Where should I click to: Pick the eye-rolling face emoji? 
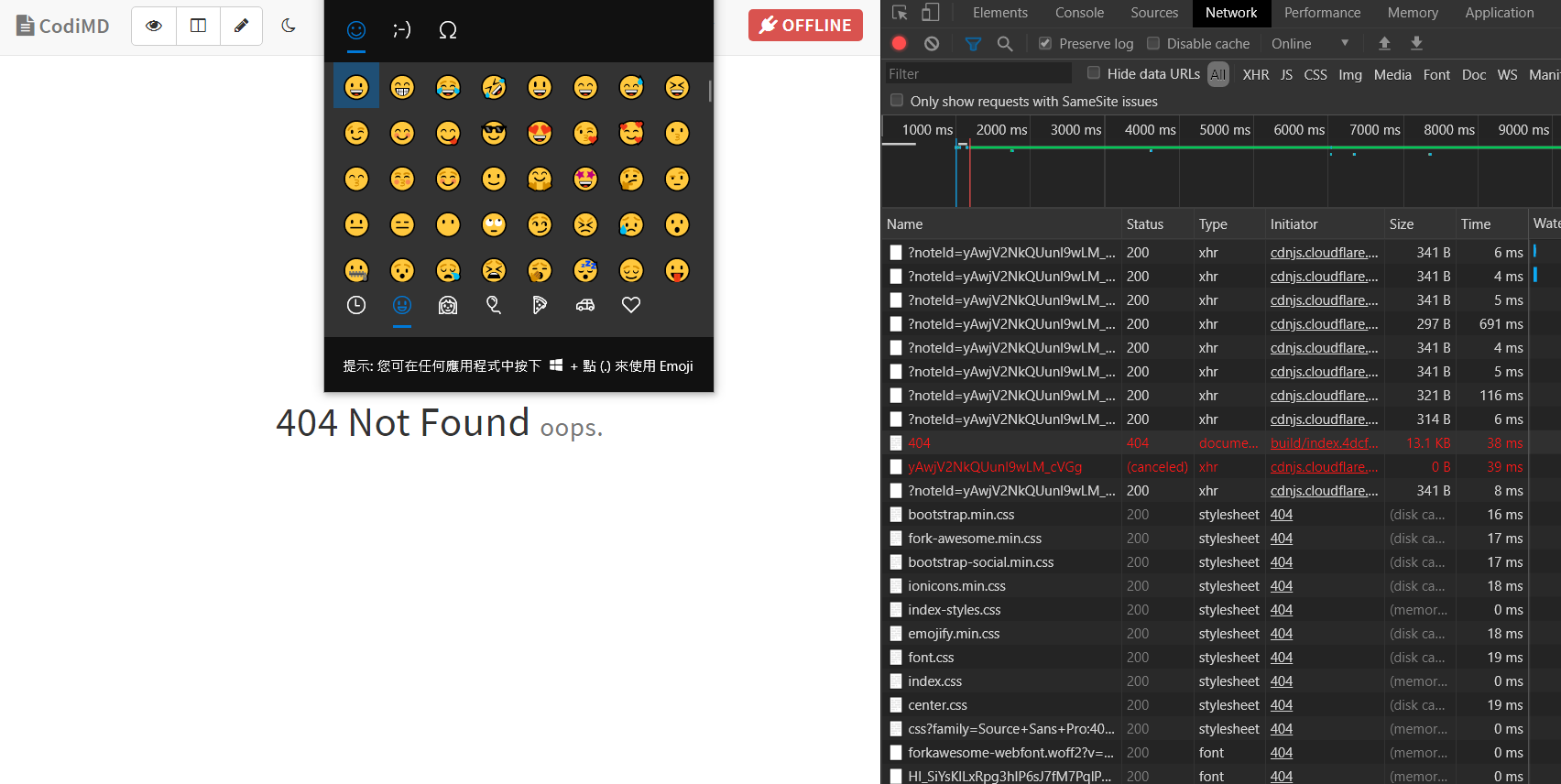pos(494,224)
